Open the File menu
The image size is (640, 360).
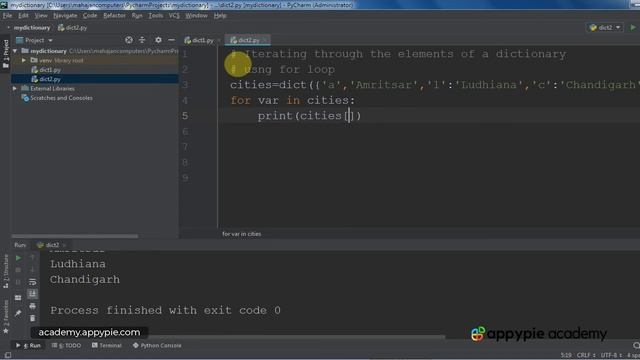(x=7, y=16)
